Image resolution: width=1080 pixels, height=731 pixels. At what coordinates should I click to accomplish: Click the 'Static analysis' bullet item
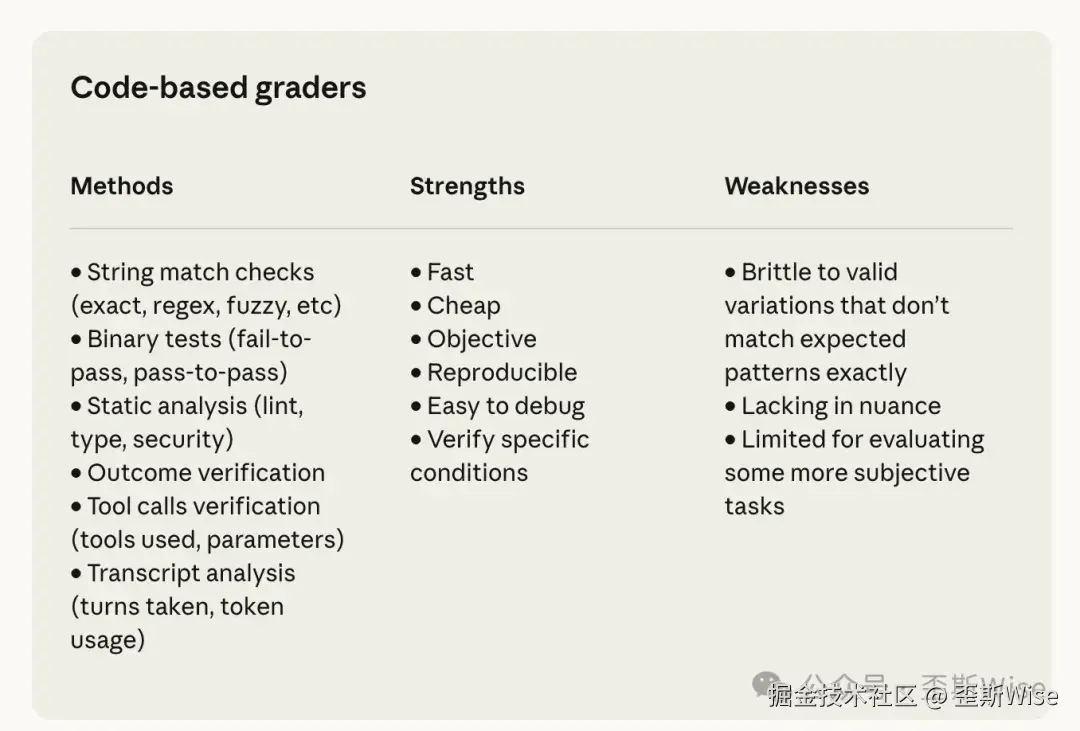(187, 422)
